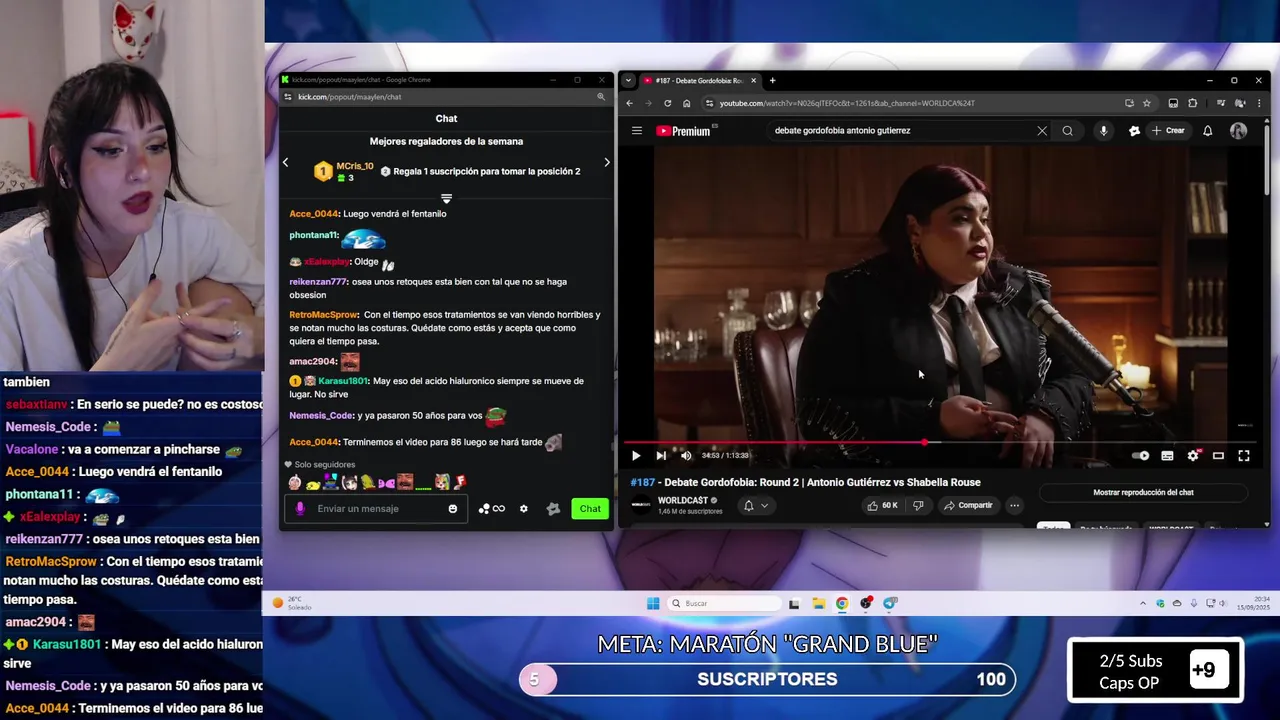The width and height of the screenshot is (1280, 720).
Task: Open Chrome from the taskbar
Action: click(x=842, y=603)
